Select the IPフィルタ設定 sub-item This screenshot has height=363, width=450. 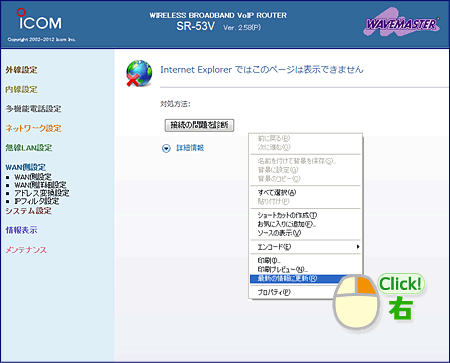37,201
